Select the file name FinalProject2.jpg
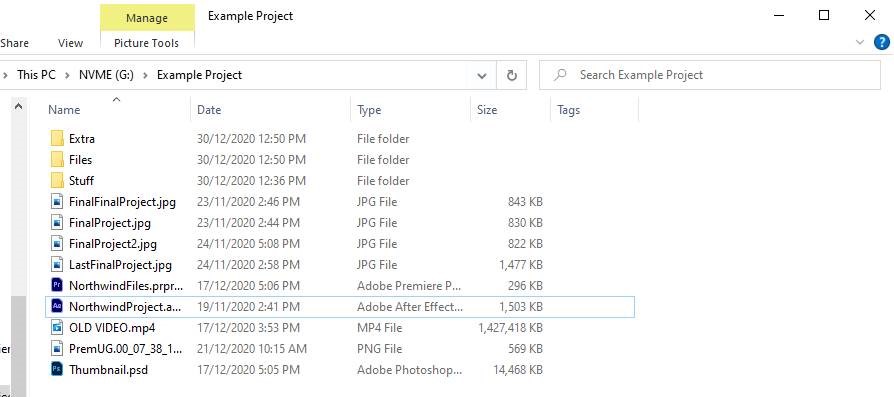The image size is (894, 397). [x=113, y=244]
